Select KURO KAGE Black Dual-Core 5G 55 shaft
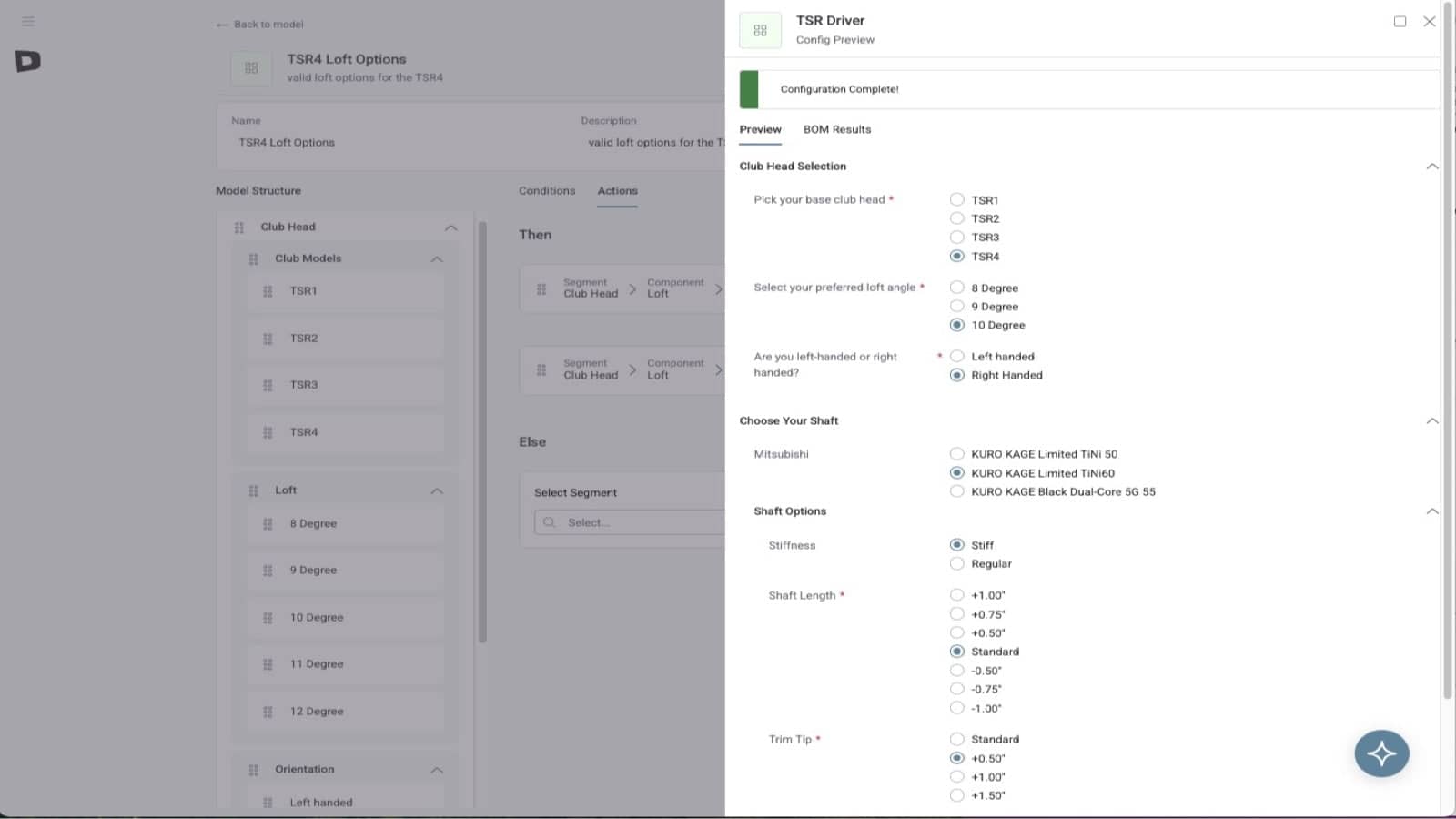1456x819 pixels. 956,490
